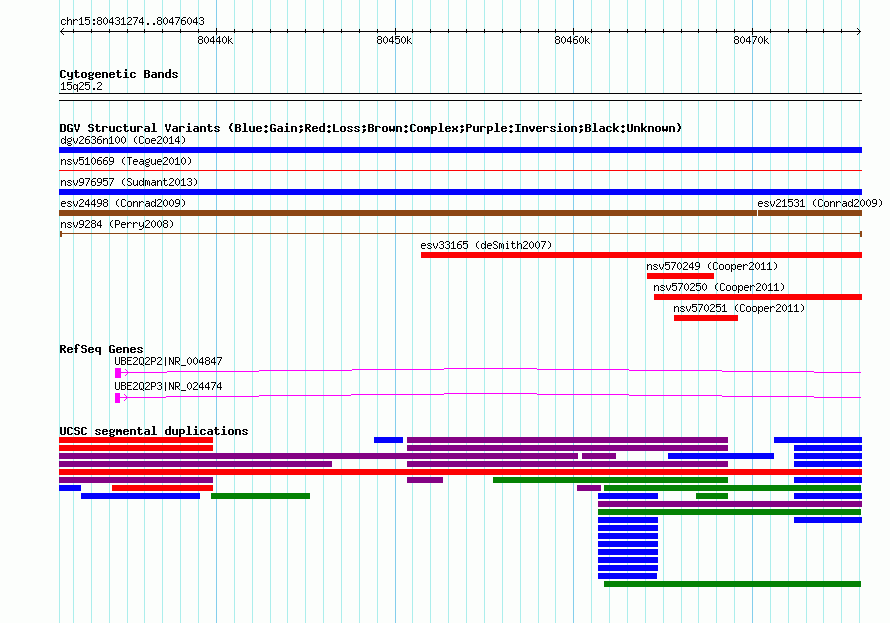The width and height of the screenshot is (890, 623).
Task: Click the magenta exon box of UBE2Q2P3
Action: pyautogui.click(x=117, y=398)
